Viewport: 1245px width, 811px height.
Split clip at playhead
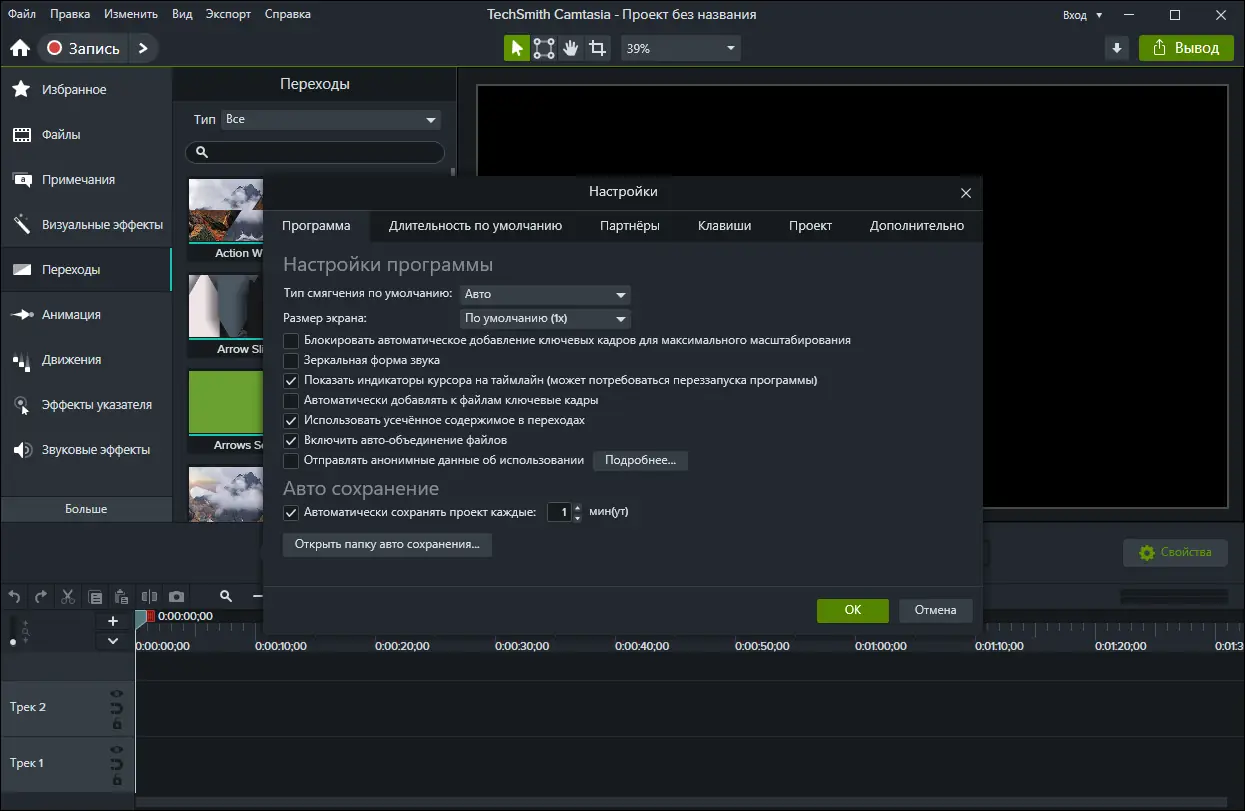pos(149,596)
